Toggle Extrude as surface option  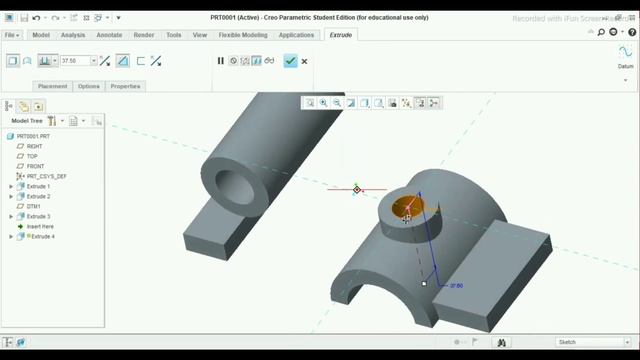[x=27, y=61]
